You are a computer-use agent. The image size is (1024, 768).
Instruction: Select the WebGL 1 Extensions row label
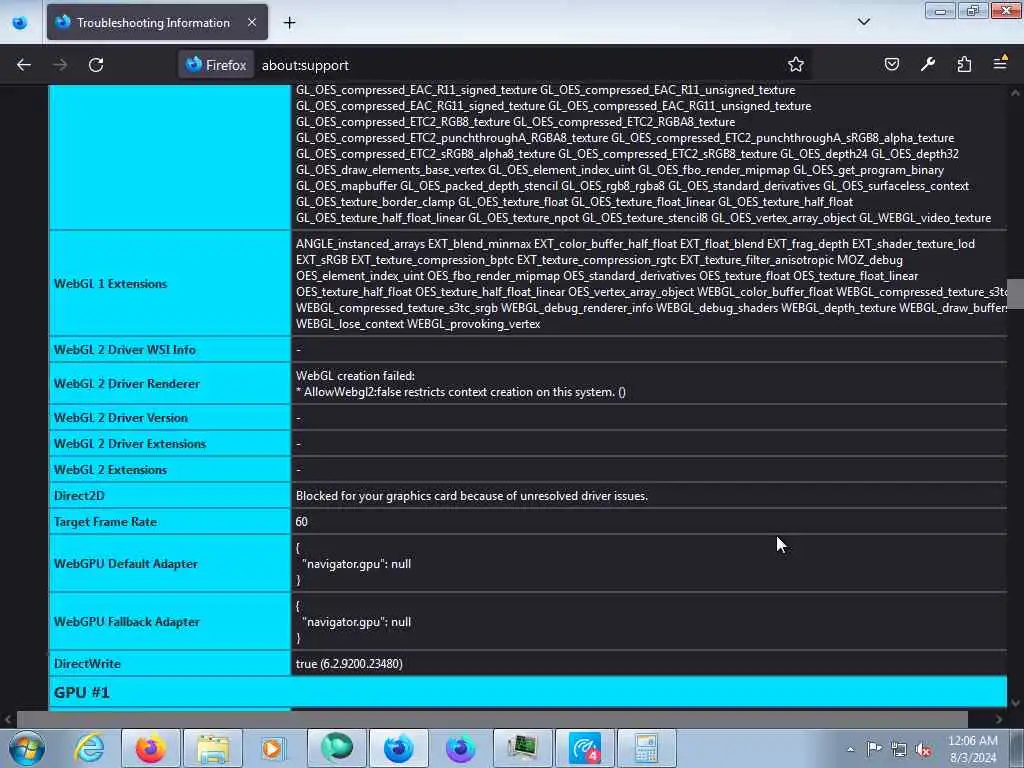coord(110,283)
